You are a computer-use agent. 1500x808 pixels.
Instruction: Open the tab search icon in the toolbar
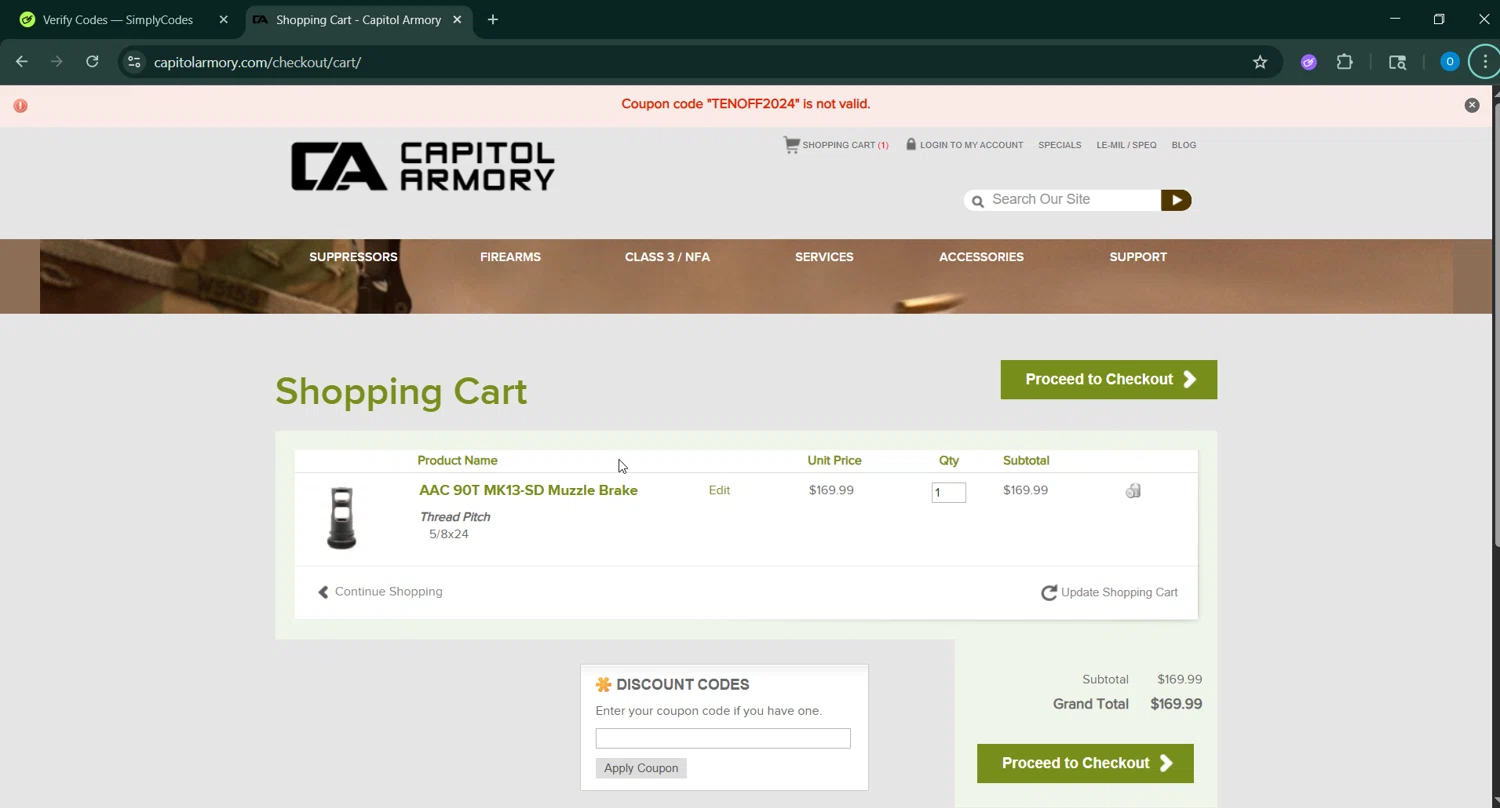tap(1398, 62)
